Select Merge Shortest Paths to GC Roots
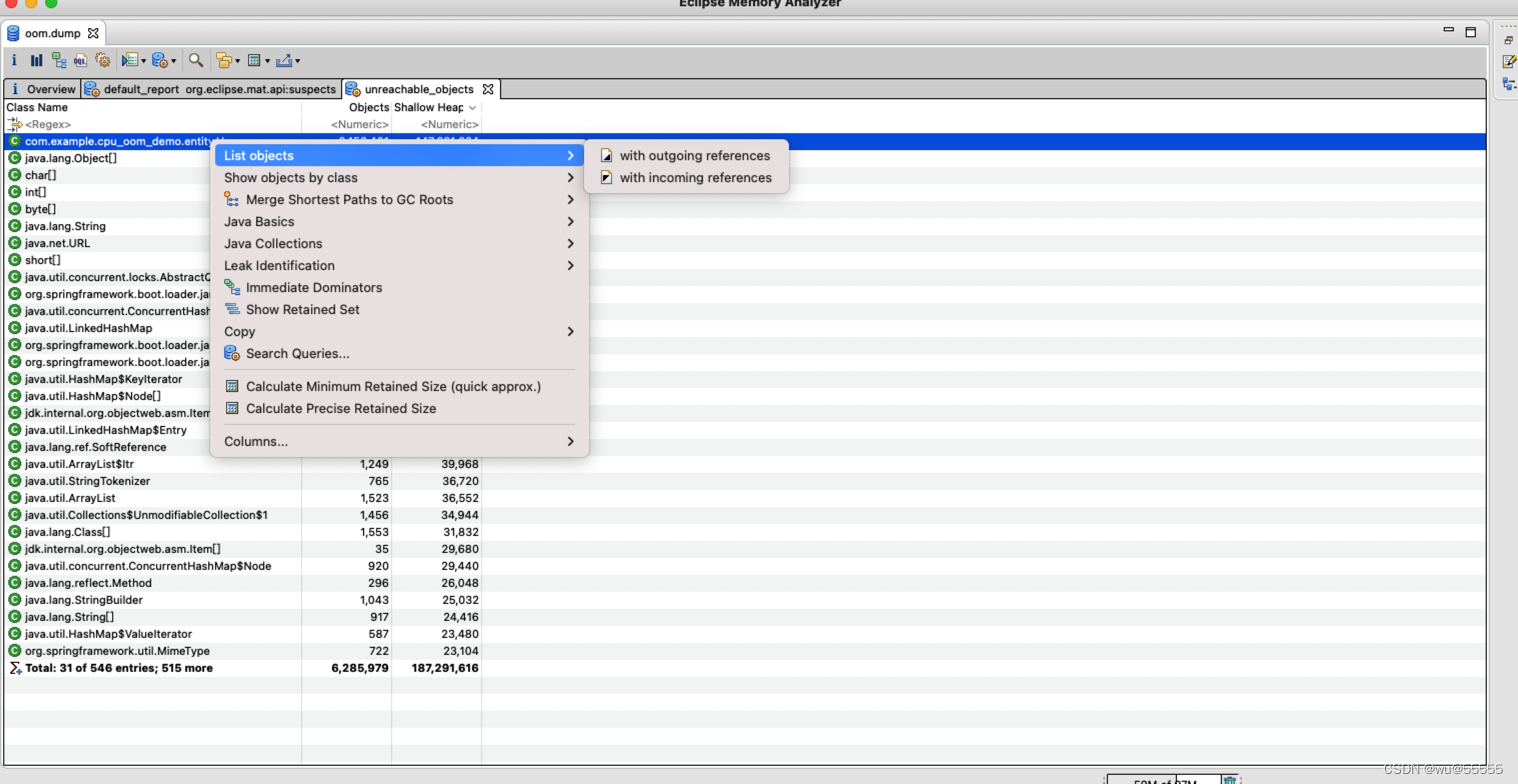The image size is (1518, 784). tap(400, 200)
